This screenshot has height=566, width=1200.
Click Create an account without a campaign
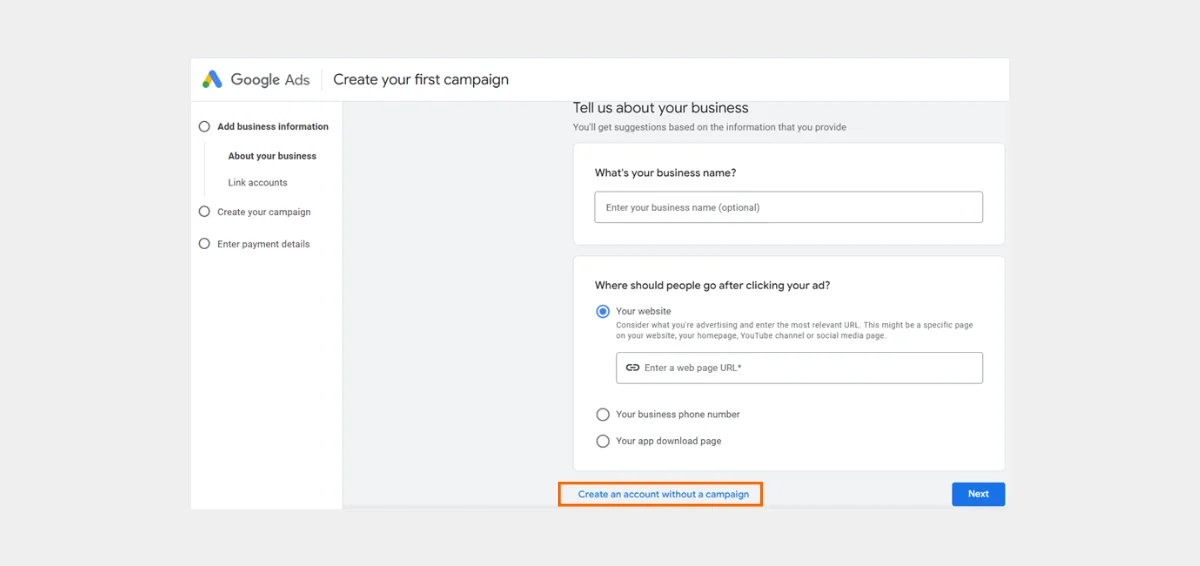click(x=663, y=494)
